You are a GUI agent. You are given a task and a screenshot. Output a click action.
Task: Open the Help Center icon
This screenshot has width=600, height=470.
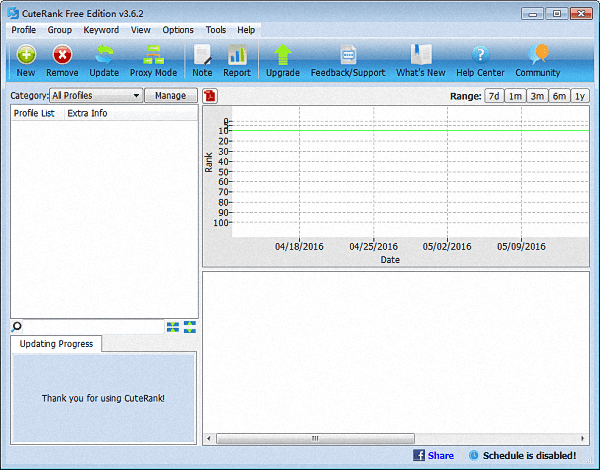pos(480,56)
